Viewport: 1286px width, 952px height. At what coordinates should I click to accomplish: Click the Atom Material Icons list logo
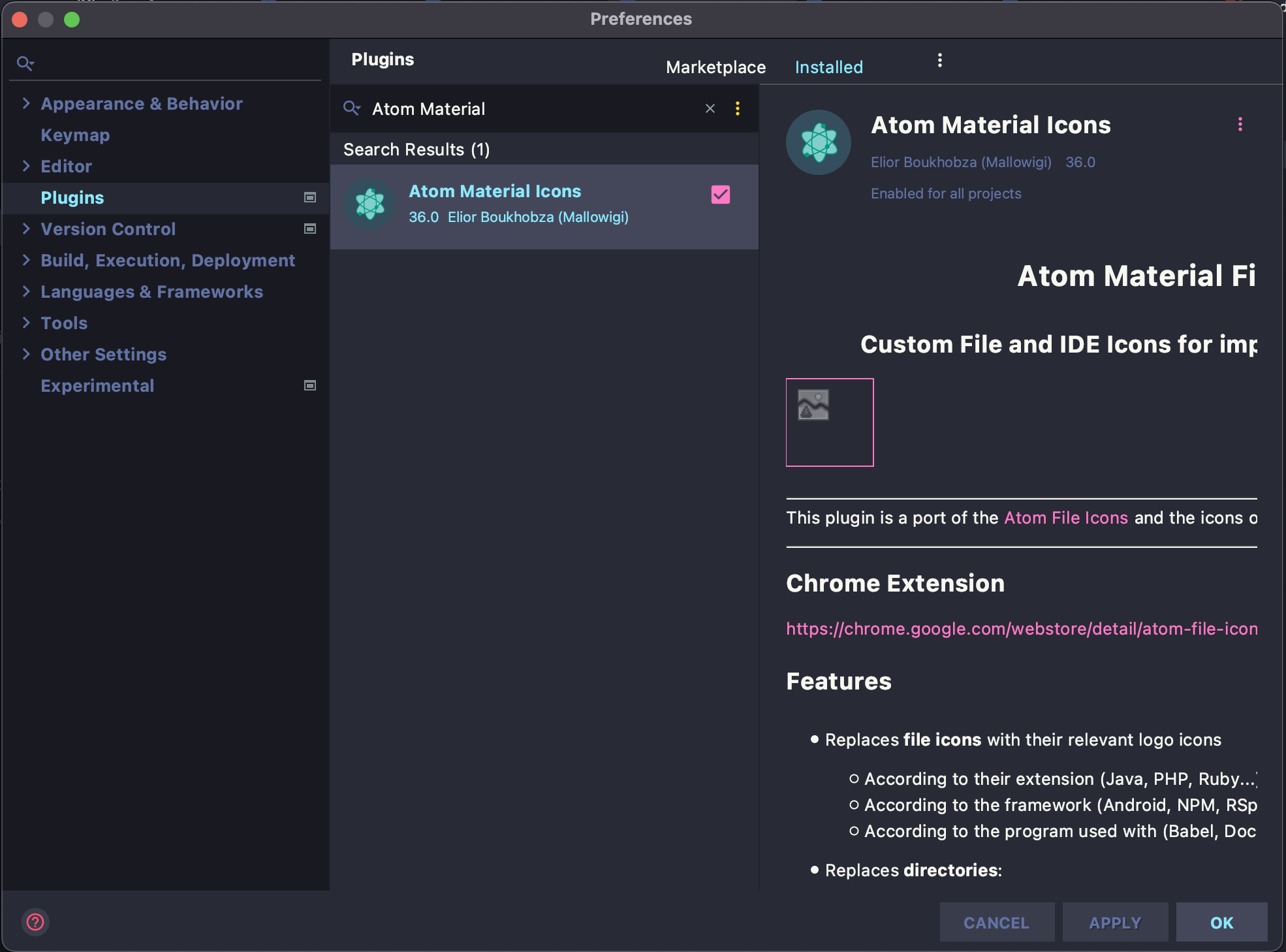pyautogui.click(x=370, y=204)
